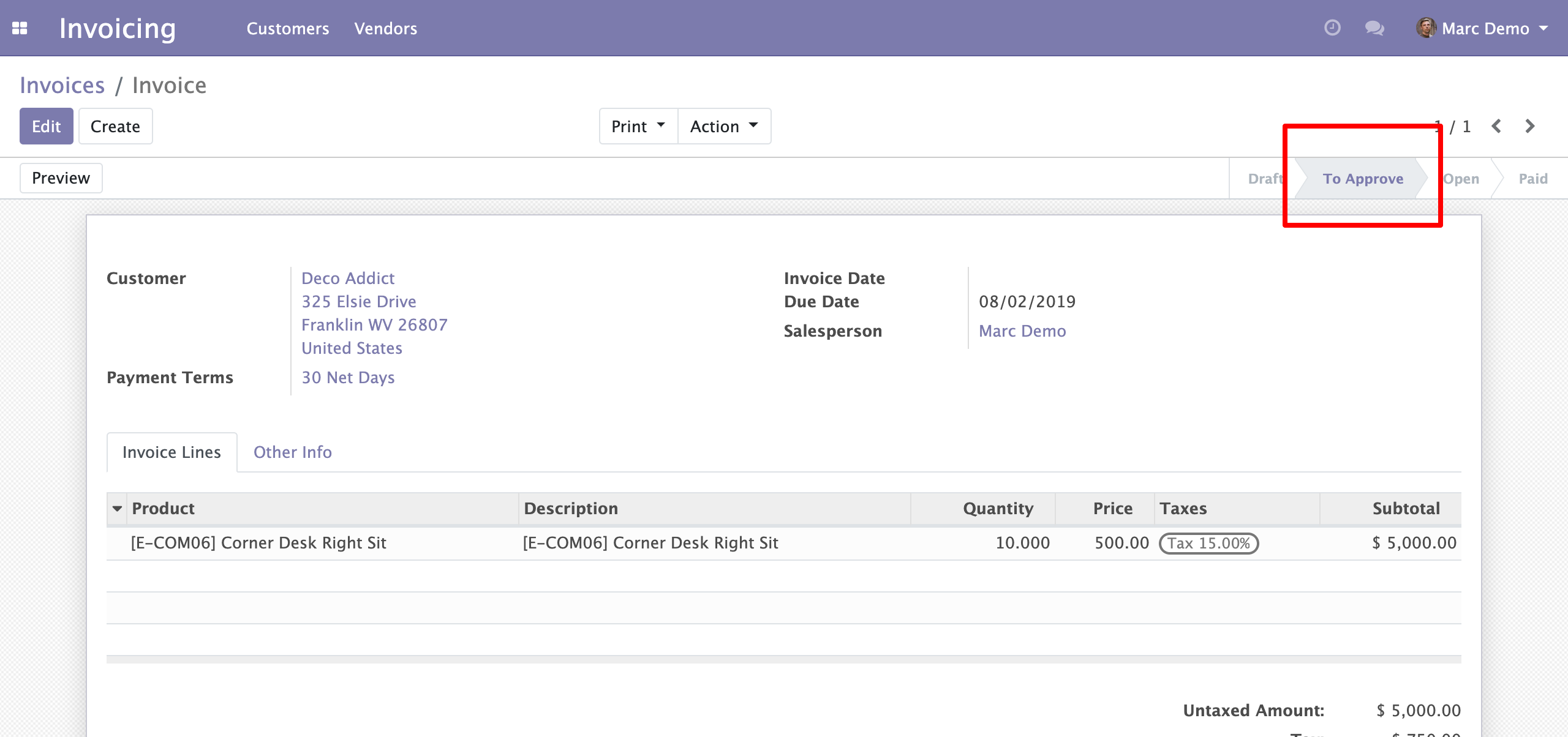Viewport: 1568px width, 737px height.
Task: Go to next record arrow
Action: coord(1529,126)
